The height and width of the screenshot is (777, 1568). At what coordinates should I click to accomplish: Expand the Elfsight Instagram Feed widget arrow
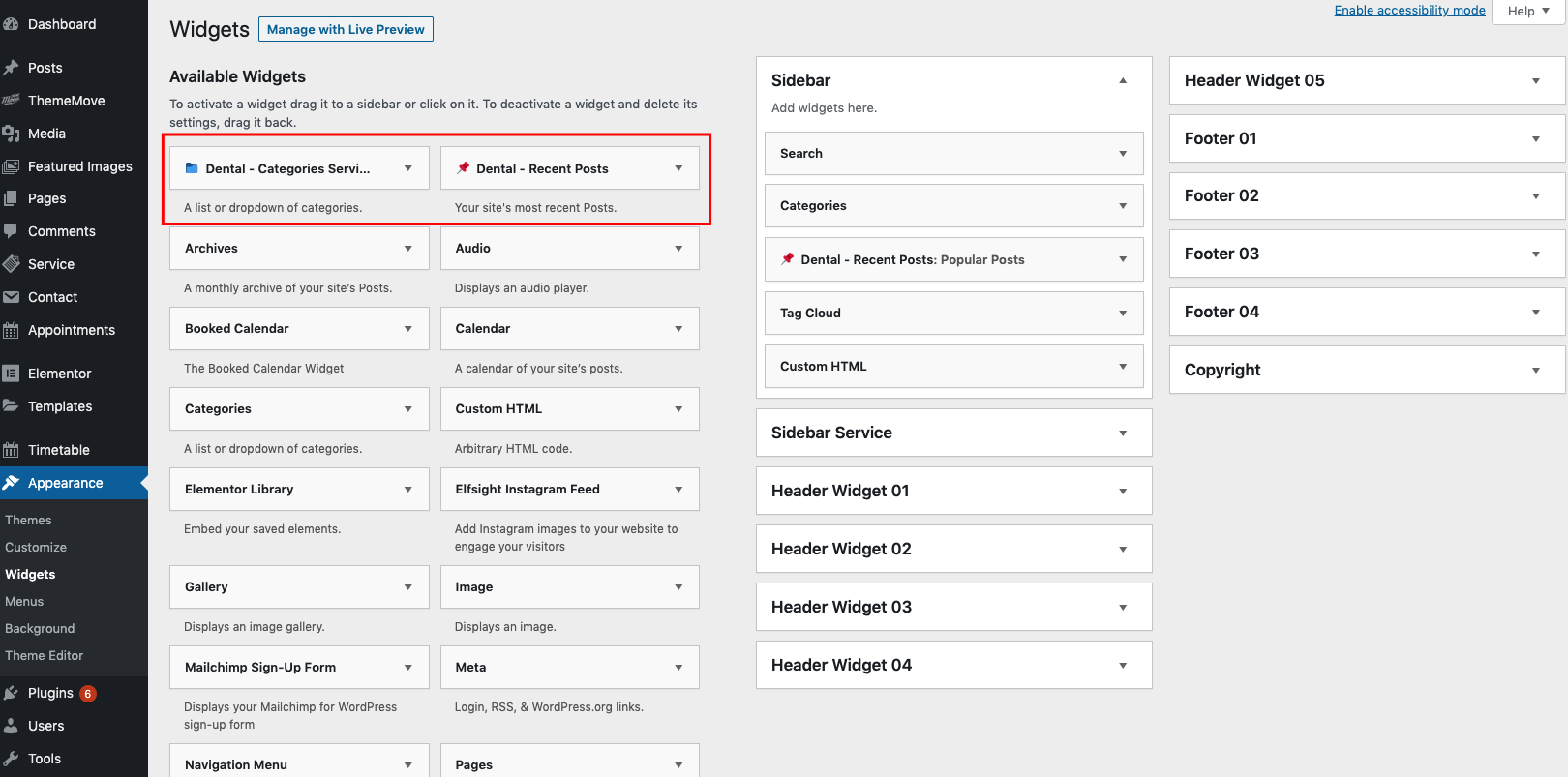tap(678, 490)
